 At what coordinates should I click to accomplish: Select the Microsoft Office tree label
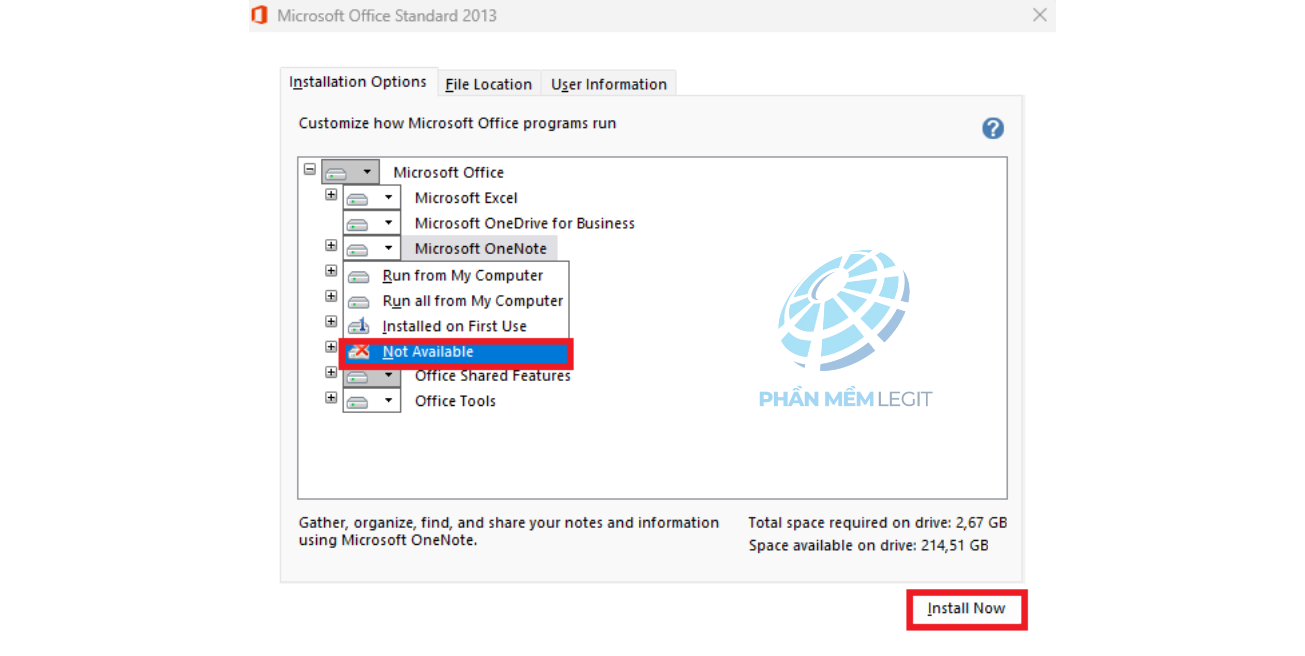[x=448, y=172]
